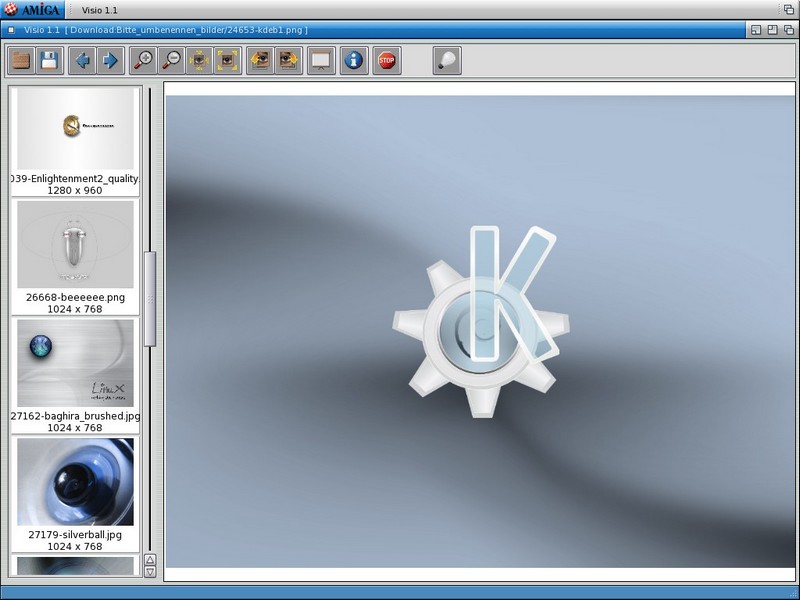Show image information with the blue info icon
The image size is (800, 600).
(x=353, y=61)
